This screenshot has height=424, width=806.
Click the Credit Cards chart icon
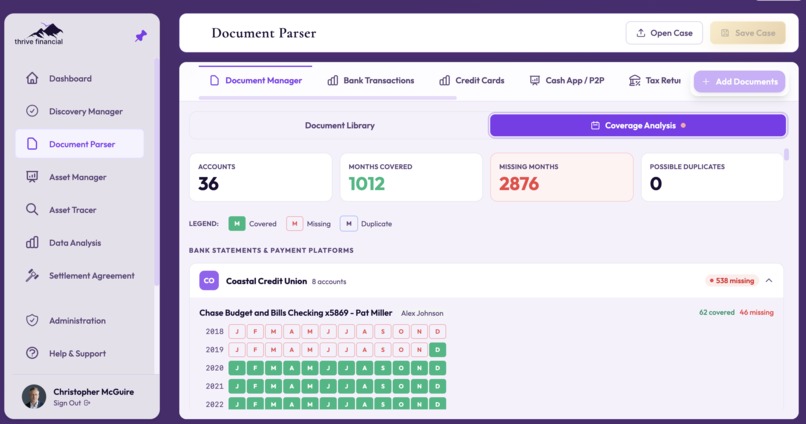pyautogui.click(x=445, y=80)
